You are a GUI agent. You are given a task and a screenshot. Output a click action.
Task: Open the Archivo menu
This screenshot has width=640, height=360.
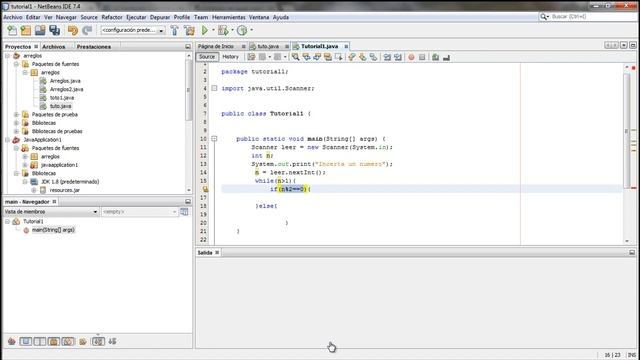pos(13,17)
